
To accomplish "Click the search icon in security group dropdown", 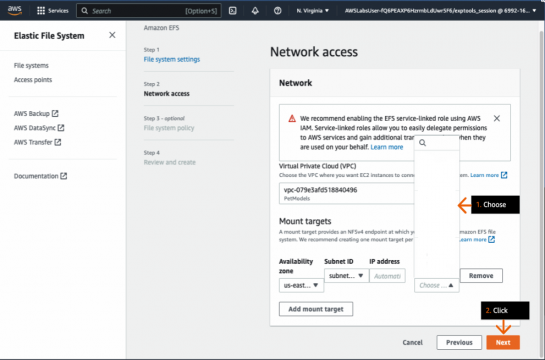I will [422, 143].
